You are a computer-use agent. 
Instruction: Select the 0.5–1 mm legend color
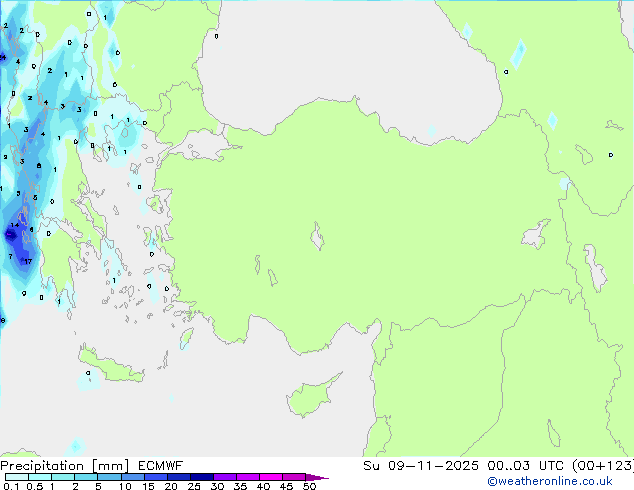coord(40,477)
